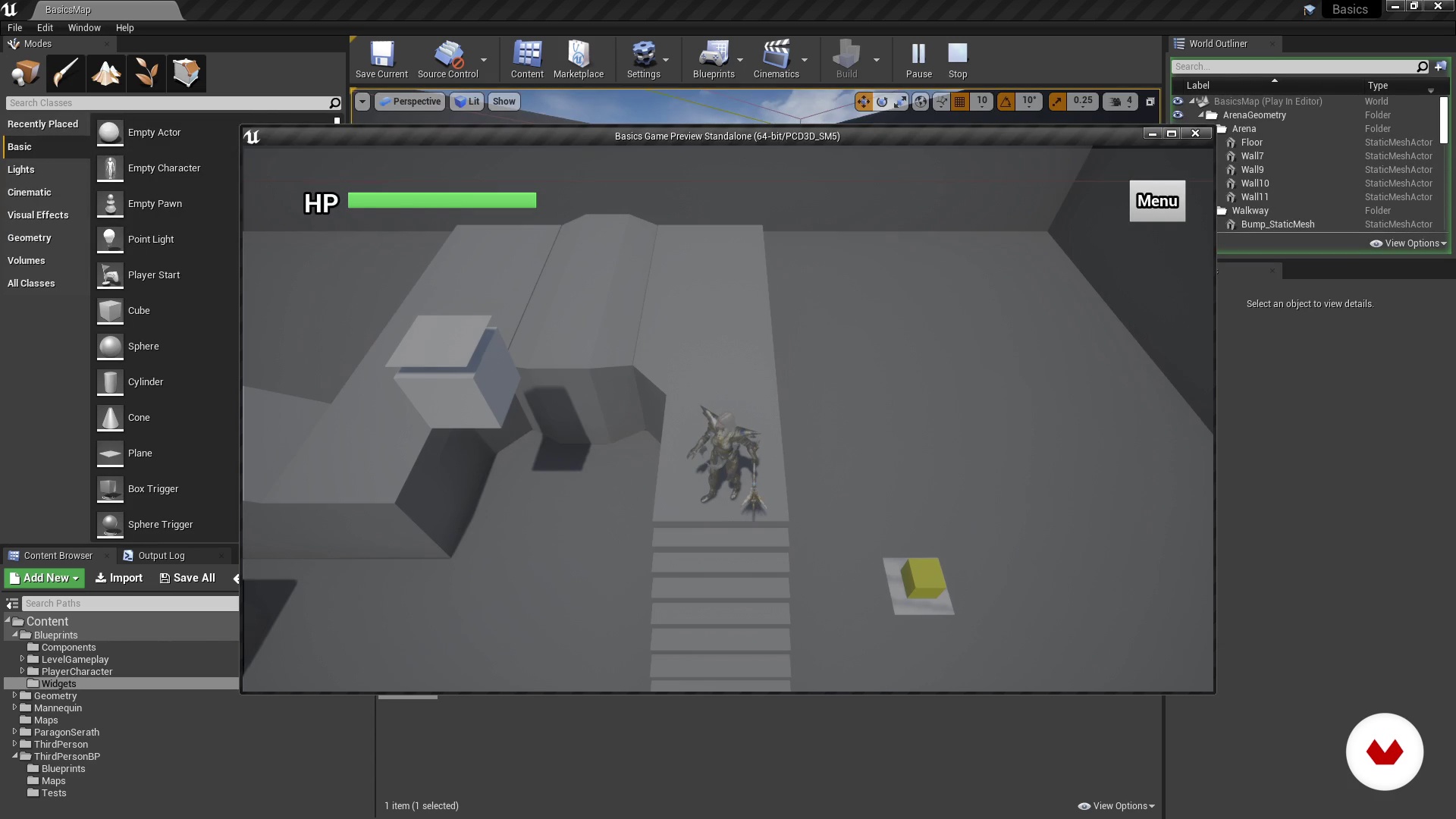The width and height of the screenshot is (1456, 819).
Task: Expand the Geometry folder in content tree
Action: coord(14,695)
